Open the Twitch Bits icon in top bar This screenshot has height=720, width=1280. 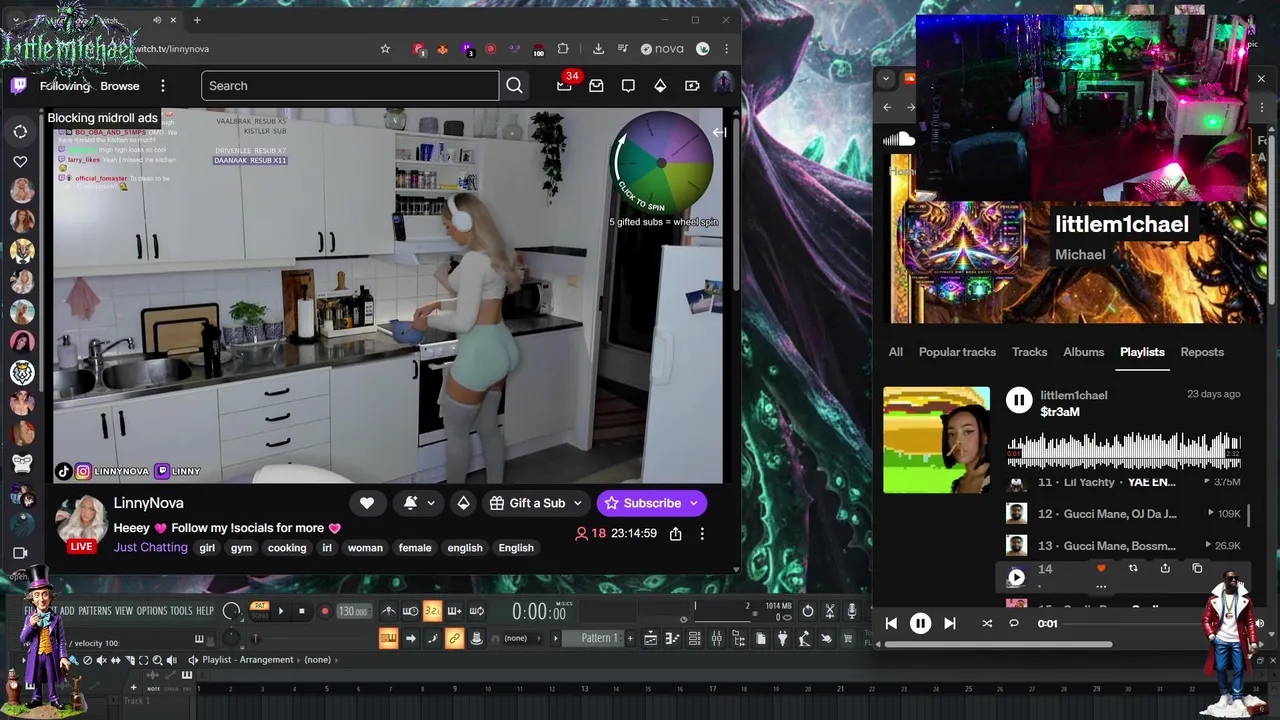pos(660,86)
